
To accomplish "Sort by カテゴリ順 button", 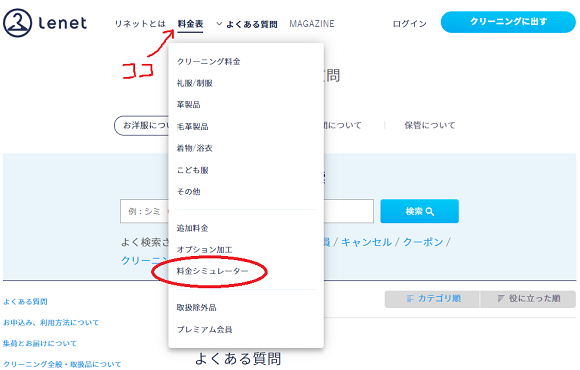I will tap(432, 299).
